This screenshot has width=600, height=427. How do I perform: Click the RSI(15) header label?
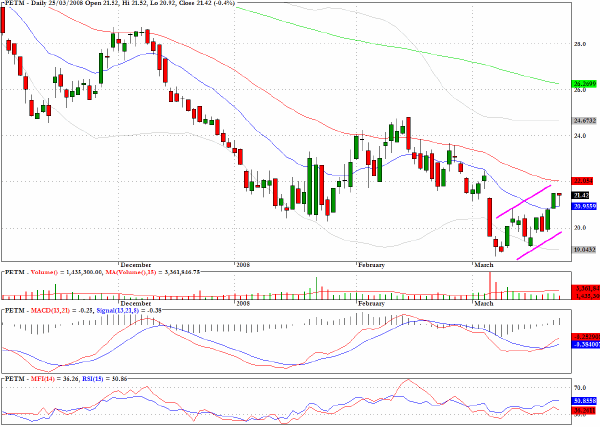92,379
